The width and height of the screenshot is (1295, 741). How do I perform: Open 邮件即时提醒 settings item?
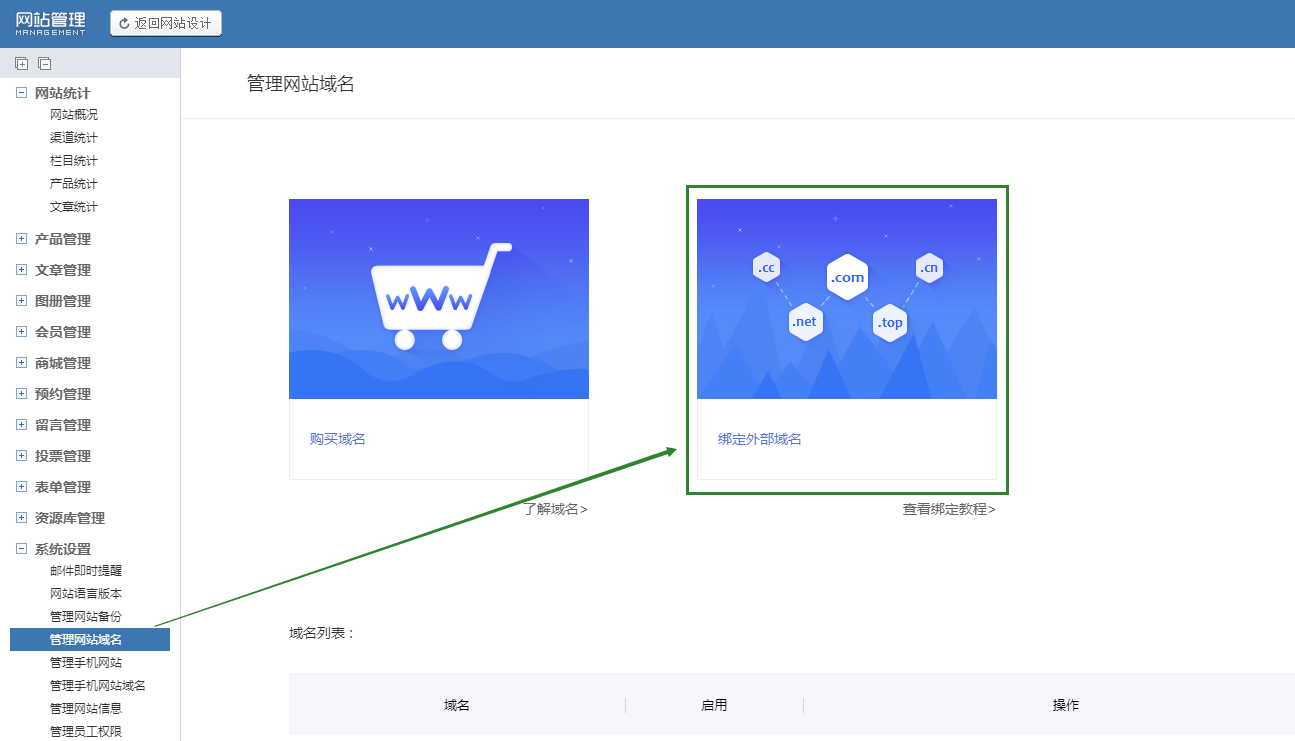point(86,571)
